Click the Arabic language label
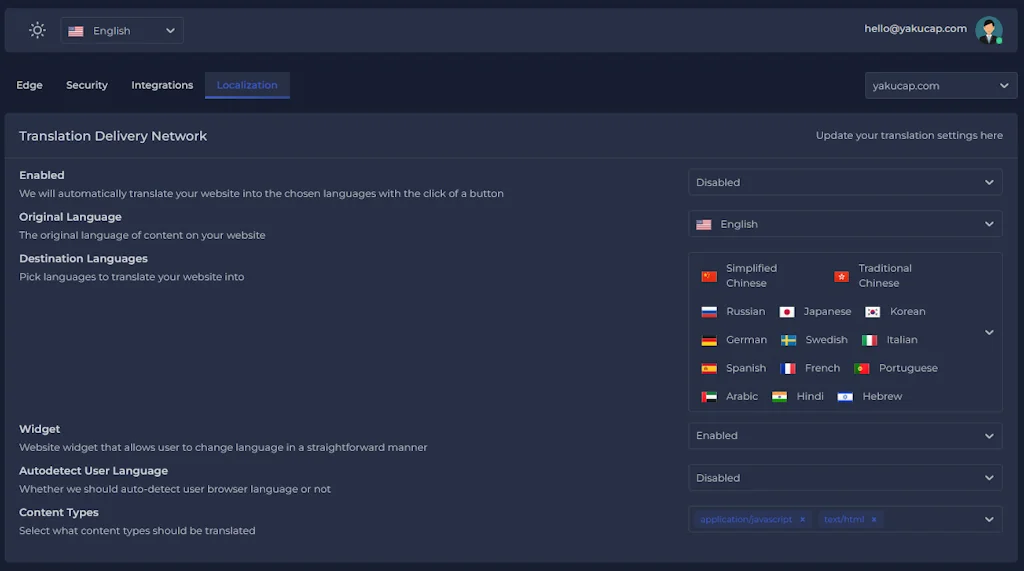The height and width of the screenshot is (571, 1024). [742, 396]
